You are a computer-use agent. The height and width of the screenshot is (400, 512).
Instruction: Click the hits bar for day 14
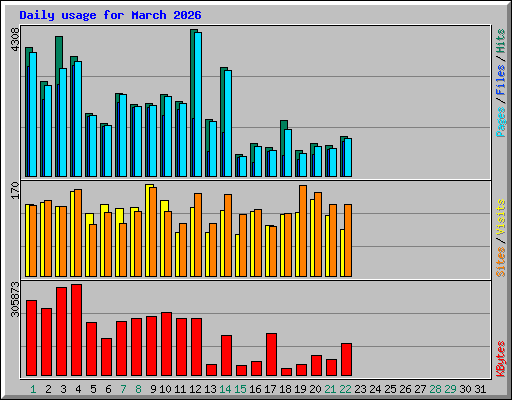222,100
